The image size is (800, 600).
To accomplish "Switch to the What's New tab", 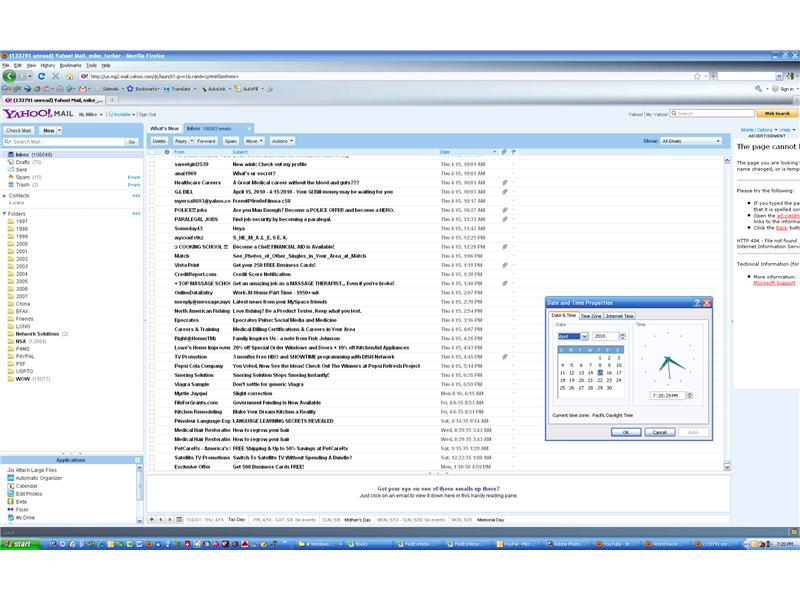I will click(x=165, y=129).
